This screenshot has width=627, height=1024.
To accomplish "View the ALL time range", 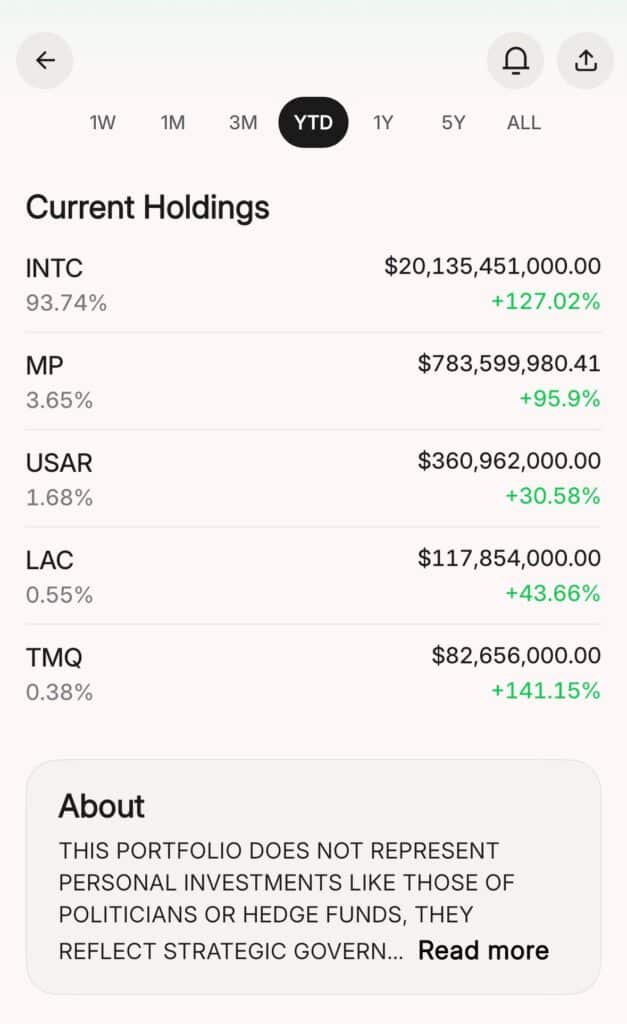I will pos(524,123).
